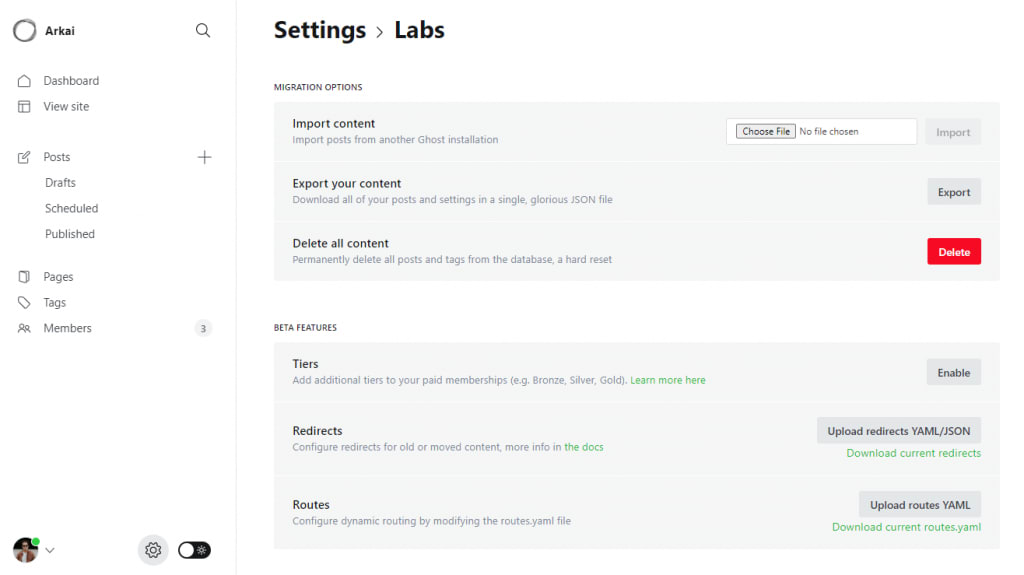The height and width of the screenshot is (575, 1024).
Task: Click Export content button
Action: coord(953,192)
